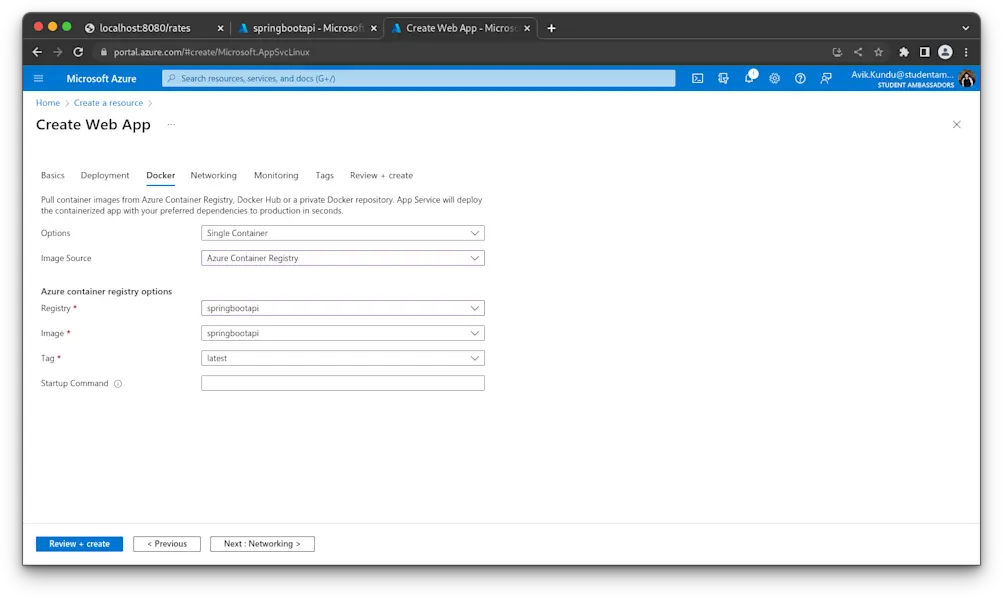Open the Azure help menu
This screenshot has height=598, width=1003.
coord(799,77)
